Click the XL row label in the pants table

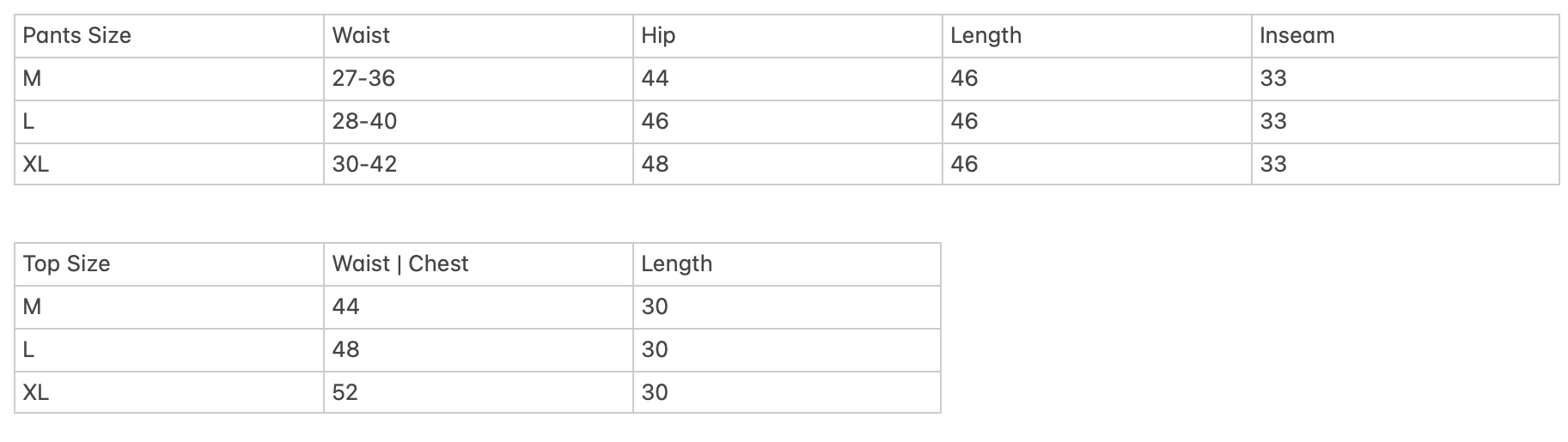pos(36,165)
